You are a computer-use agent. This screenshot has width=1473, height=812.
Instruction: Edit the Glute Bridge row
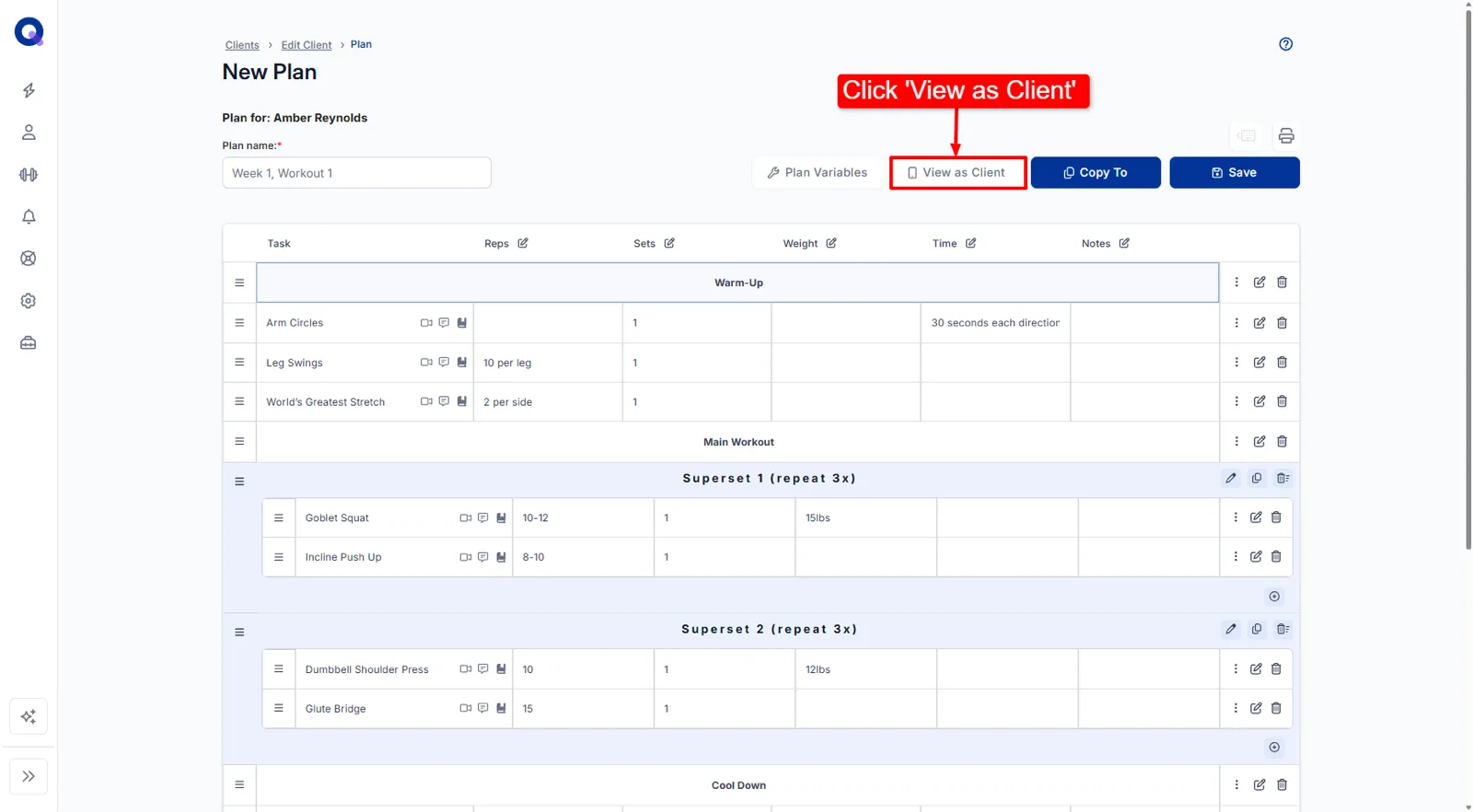coord(1256,708)
